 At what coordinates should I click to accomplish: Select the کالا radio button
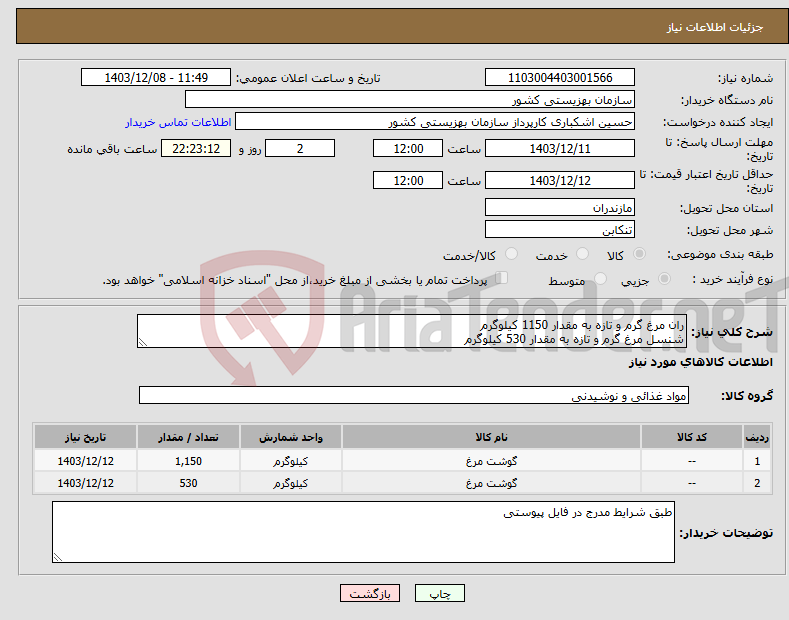pyautogui.click(x=639, y=254)
